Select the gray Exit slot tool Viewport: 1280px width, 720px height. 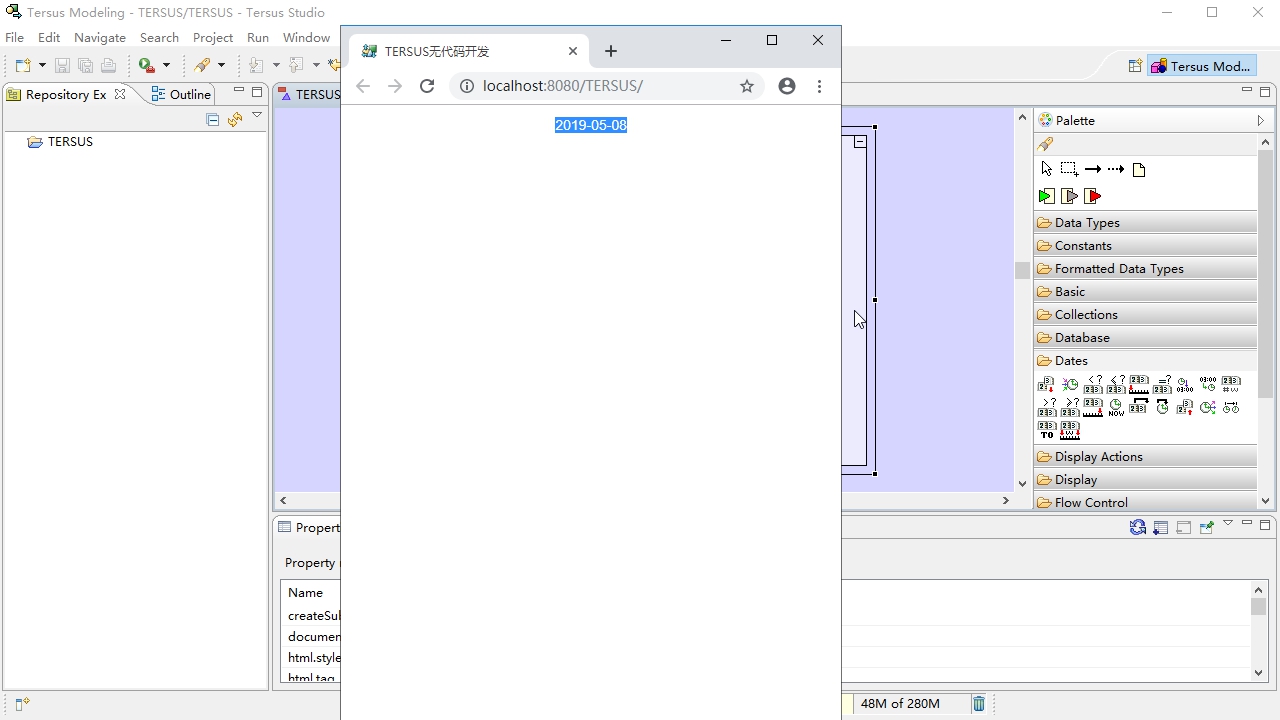(x=1070, y=196)
